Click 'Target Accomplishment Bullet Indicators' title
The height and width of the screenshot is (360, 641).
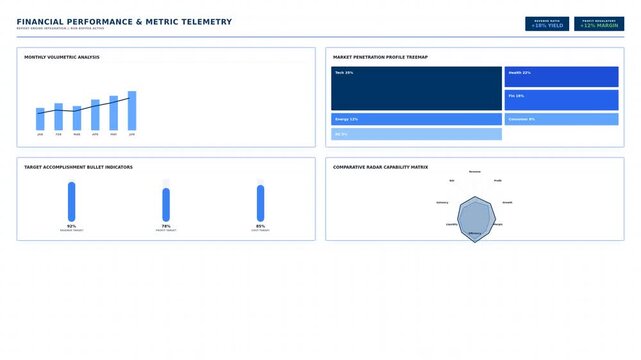pyautogui.click(x=78, y=167)
